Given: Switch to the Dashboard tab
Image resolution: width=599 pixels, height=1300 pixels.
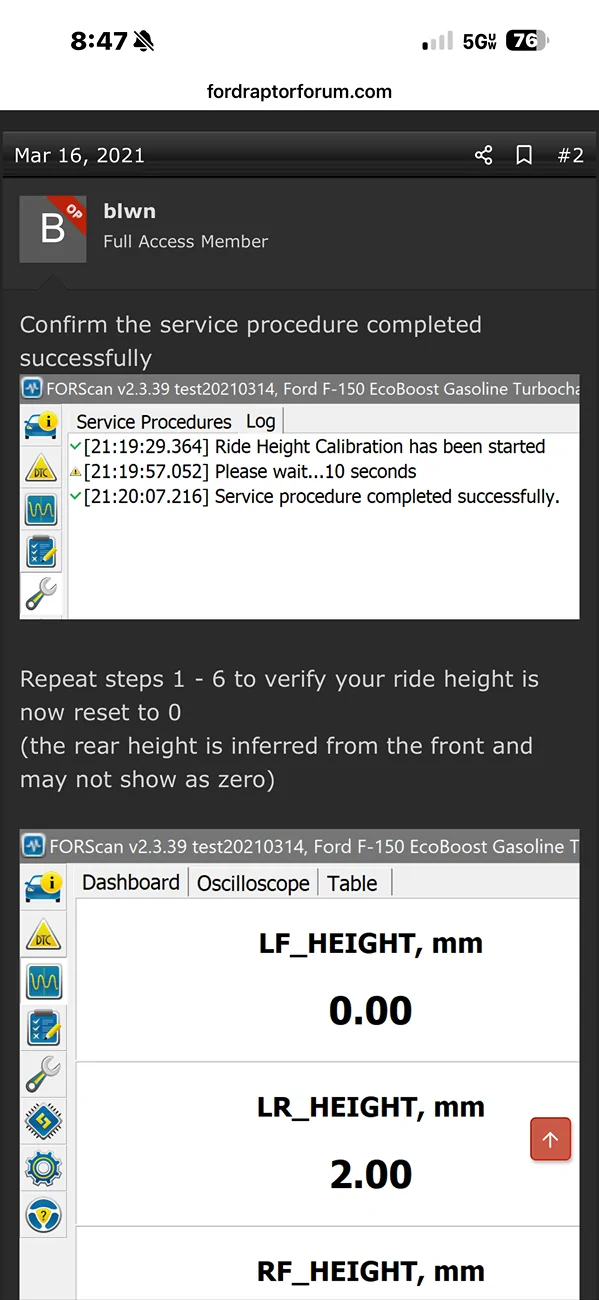Looking at the screenshot, I should click(131, 882).
